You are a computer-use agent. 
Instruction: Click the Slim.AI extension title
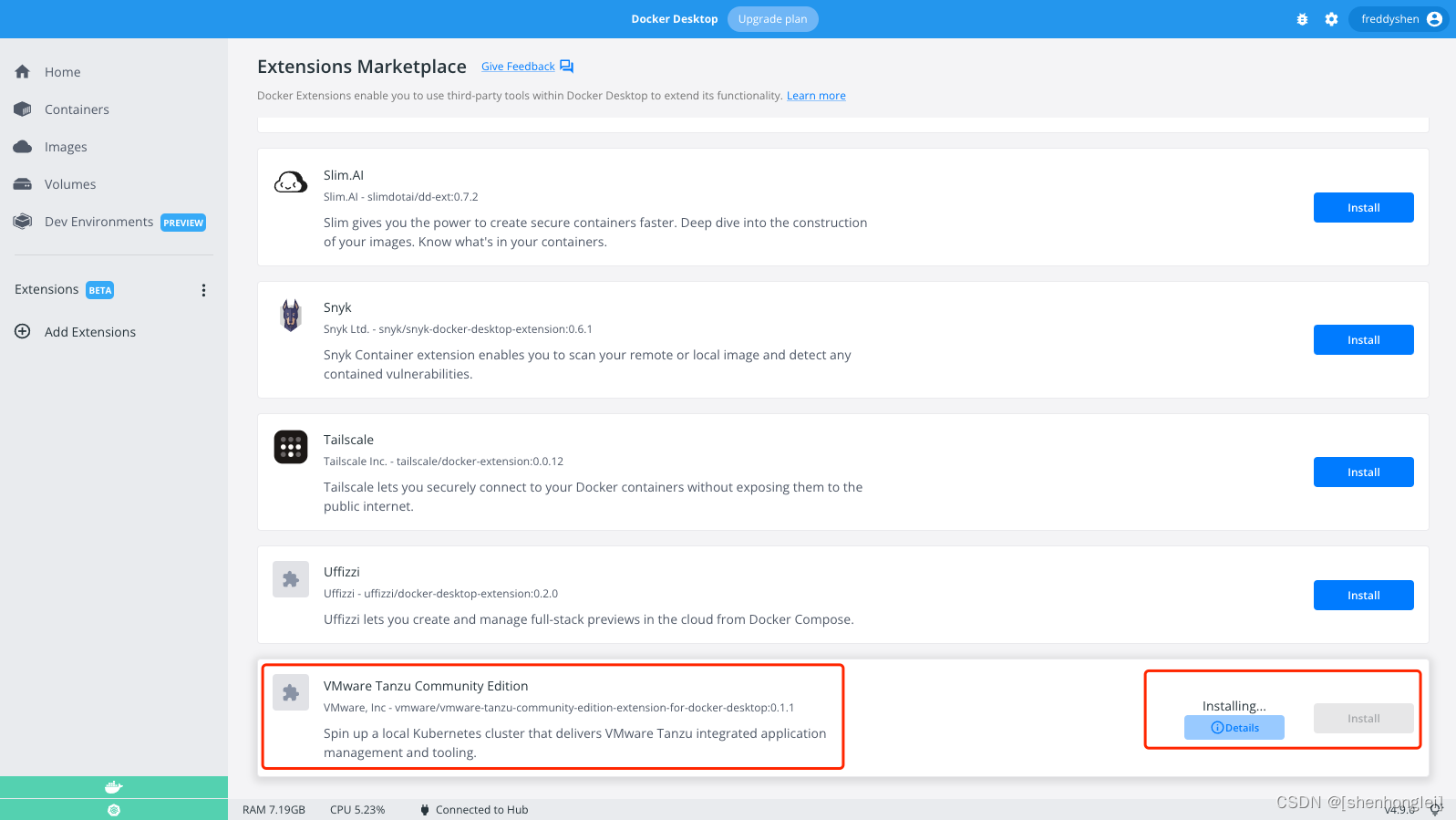point(344,175)
